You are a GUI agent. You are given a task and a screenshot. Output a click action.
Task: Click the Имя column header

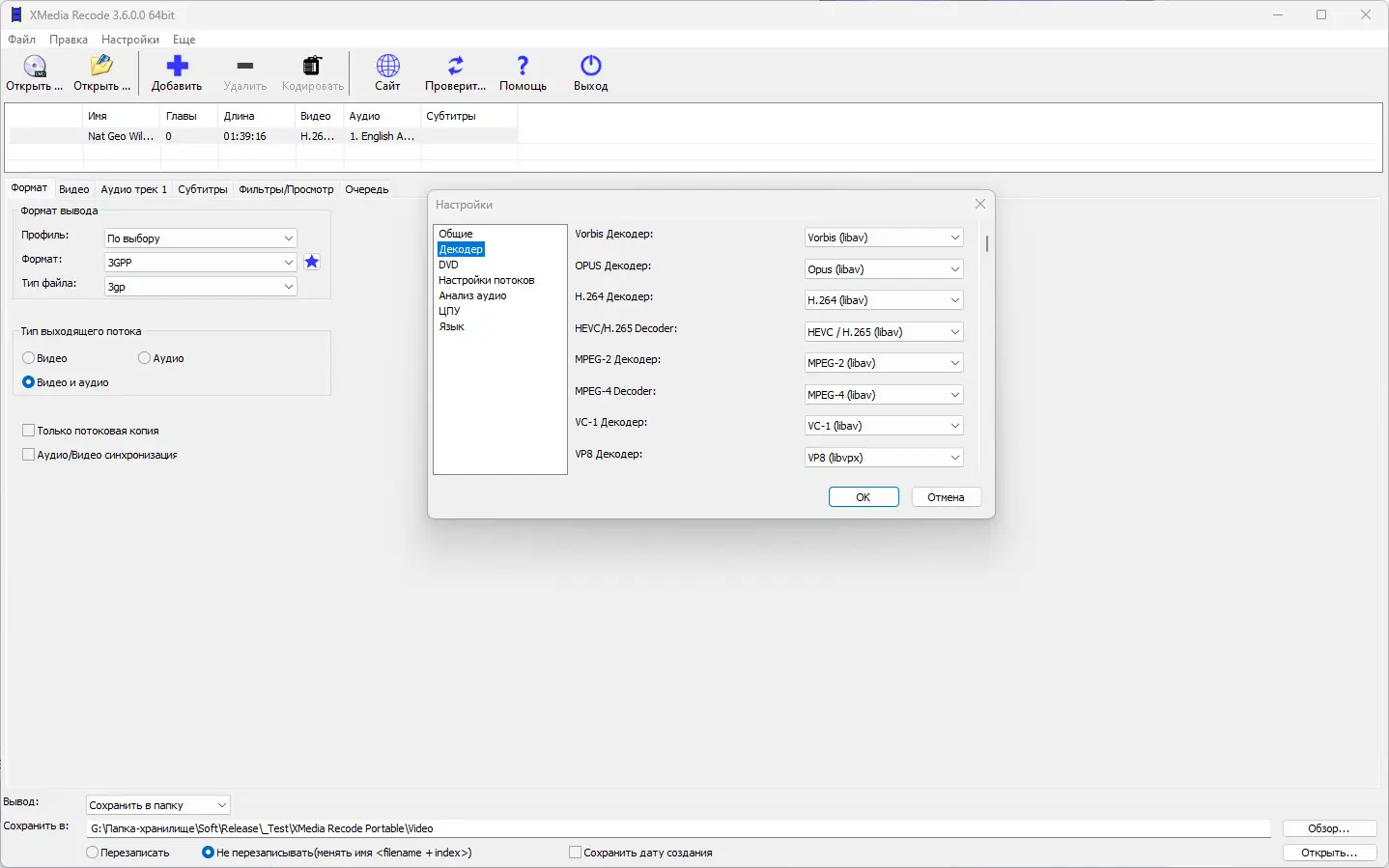tap(121, 116)
